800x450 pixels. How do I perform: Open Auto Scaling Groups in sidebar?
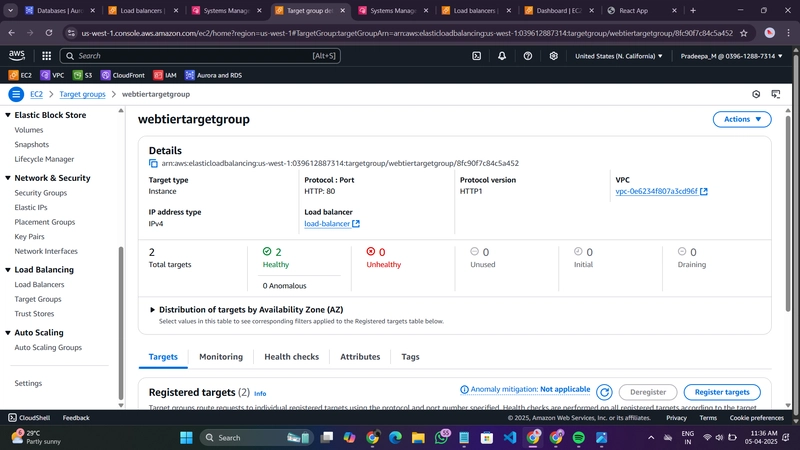tap(48, 347)
